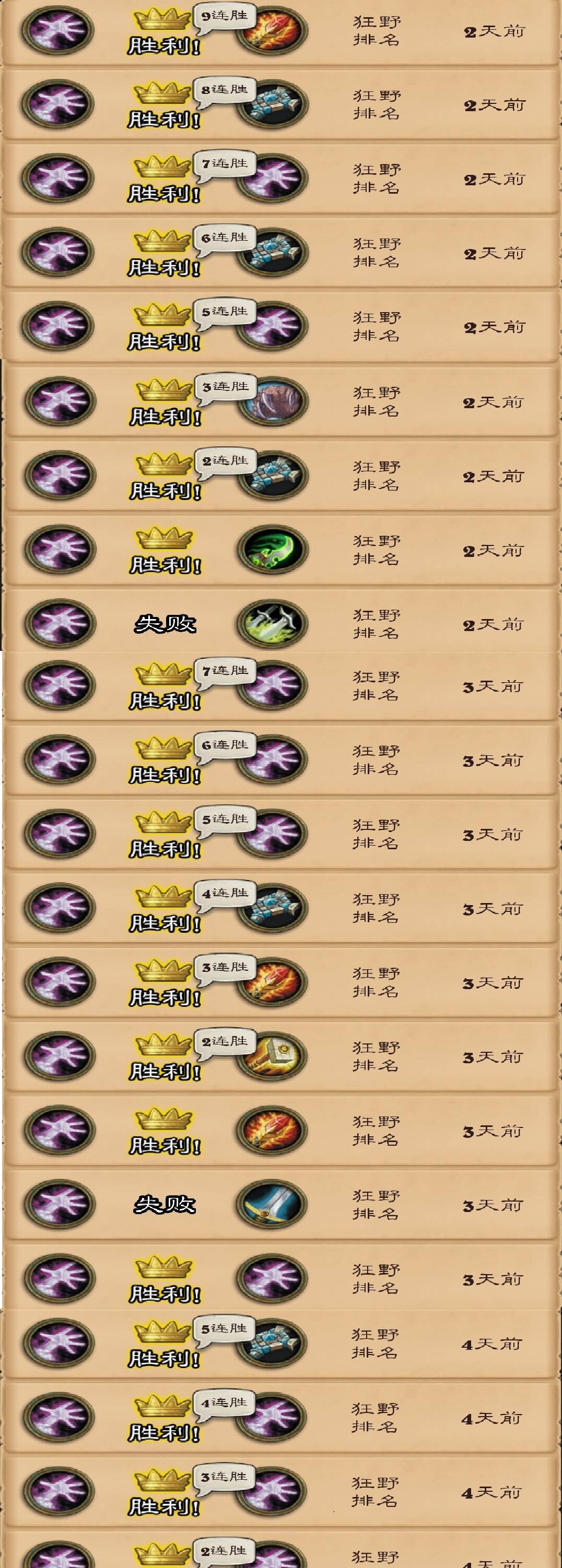Select the Paladin hammer opponent icon

click(x=272, y=1056)
